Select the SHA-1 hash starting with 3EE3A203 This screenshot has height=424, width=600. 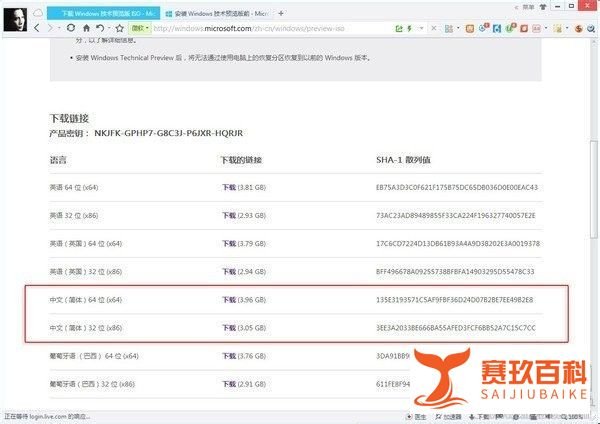456,328
